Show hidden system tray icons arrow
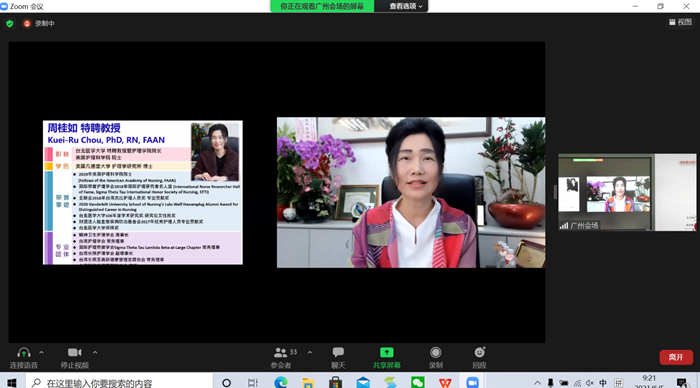Screen dimensions: 700x388 tap(538, 383)
